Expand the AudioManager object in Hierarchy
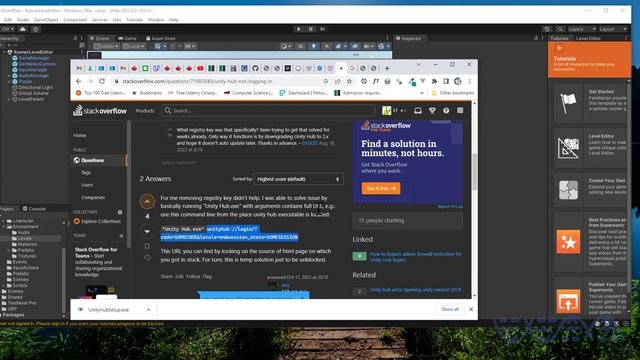640x360 pixels. pos(9,76)
